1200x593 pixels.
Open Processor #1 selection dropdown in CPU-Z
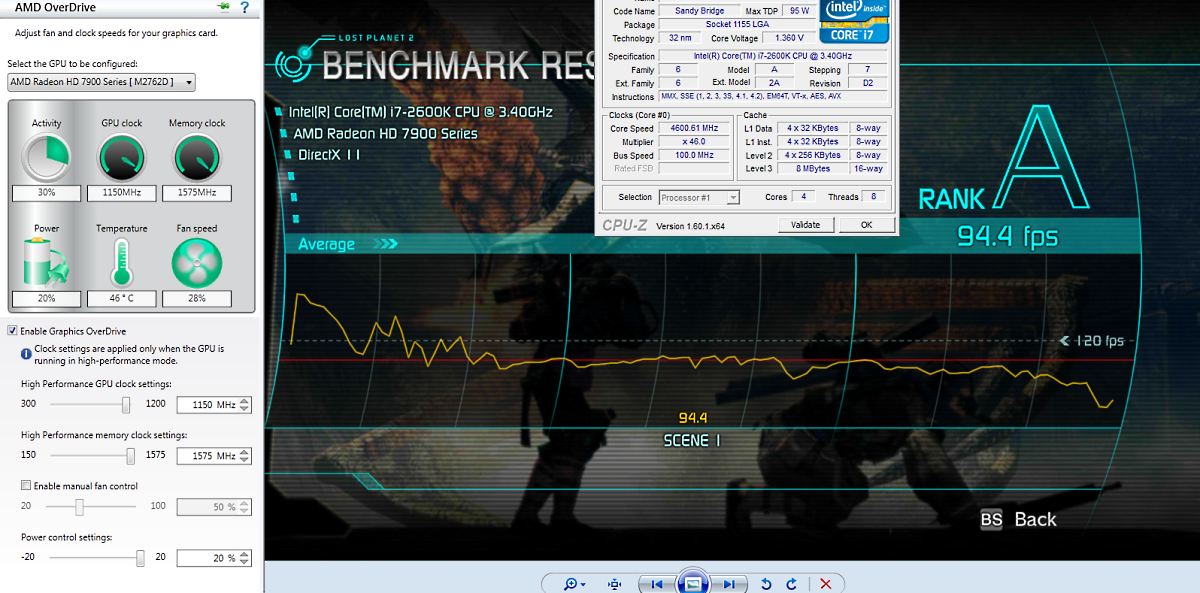click(x=698, y=197)
